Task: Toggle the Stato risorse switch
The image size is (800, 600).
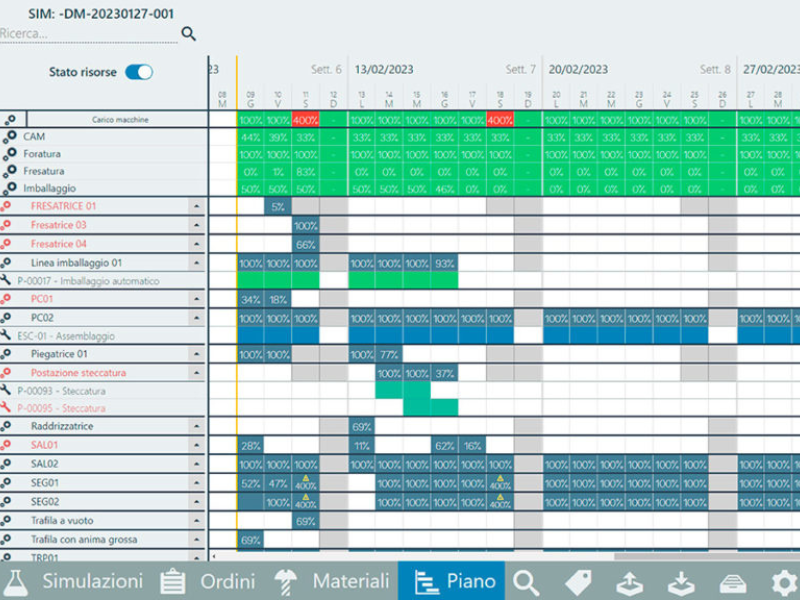Action: coord(139,72)
